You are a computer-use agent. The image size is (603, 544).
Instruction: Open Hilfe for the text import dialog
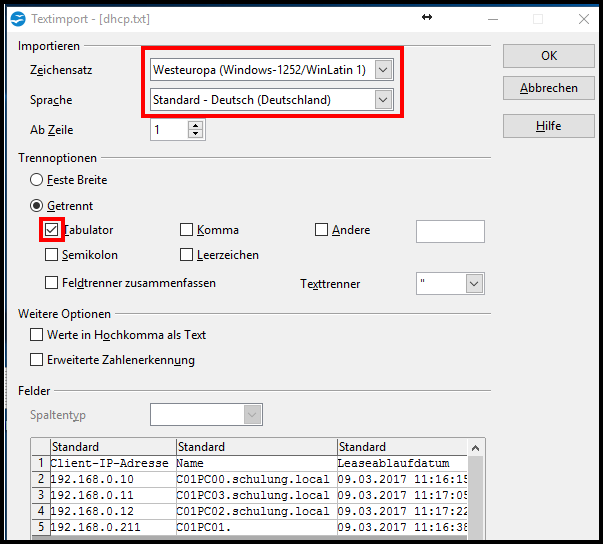(548, 126)
